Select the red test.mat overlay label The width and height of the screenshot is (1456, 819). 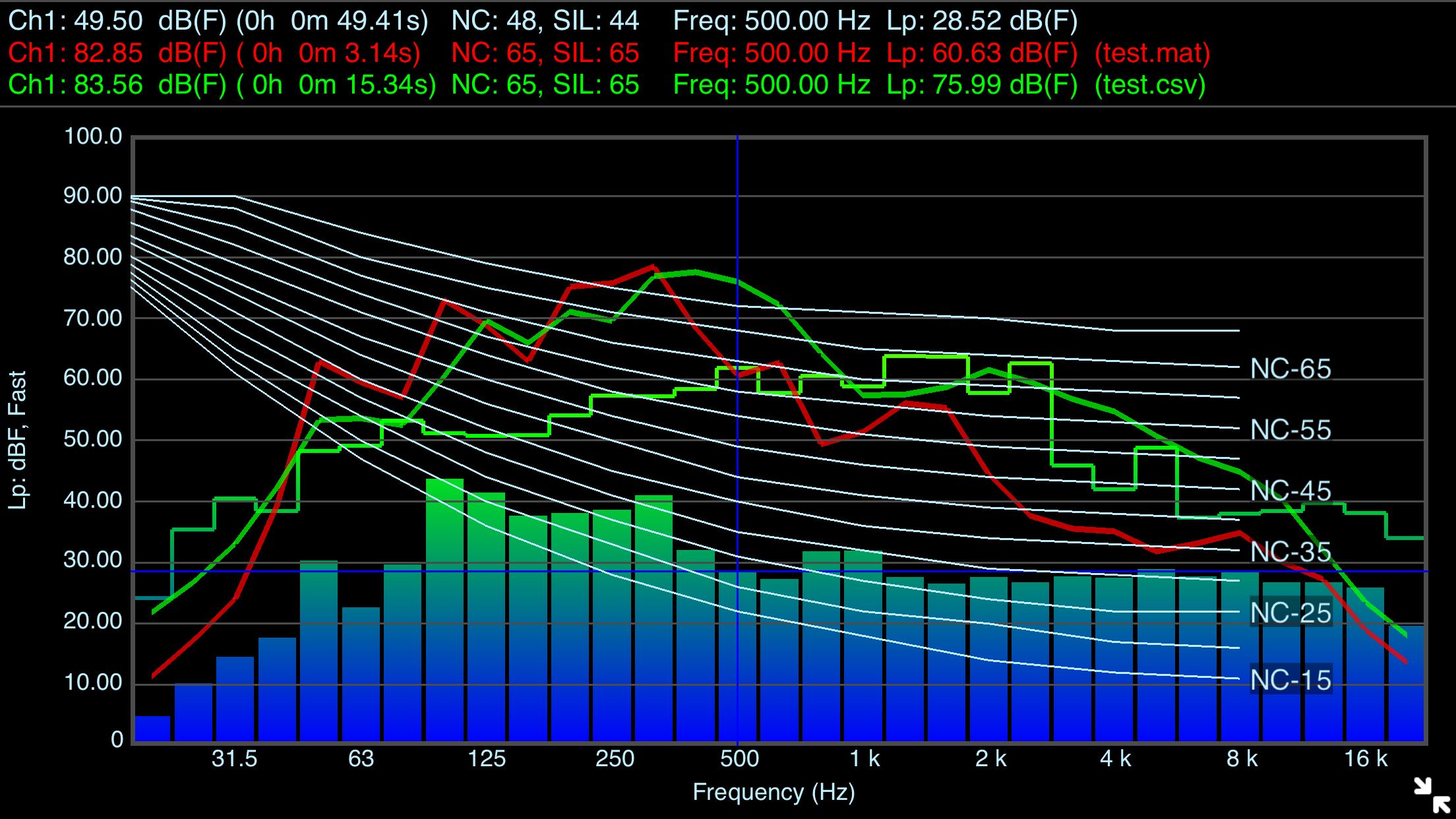click(1152, 53)
